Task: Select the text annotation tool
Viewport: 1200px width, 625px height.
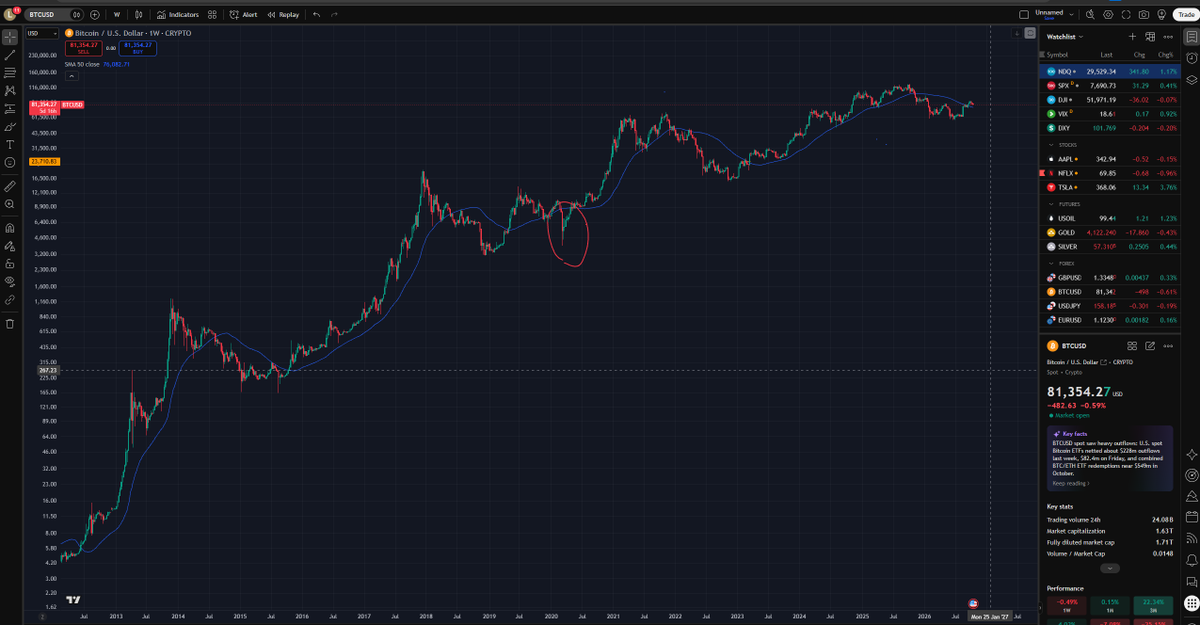Action: point(10,145)
